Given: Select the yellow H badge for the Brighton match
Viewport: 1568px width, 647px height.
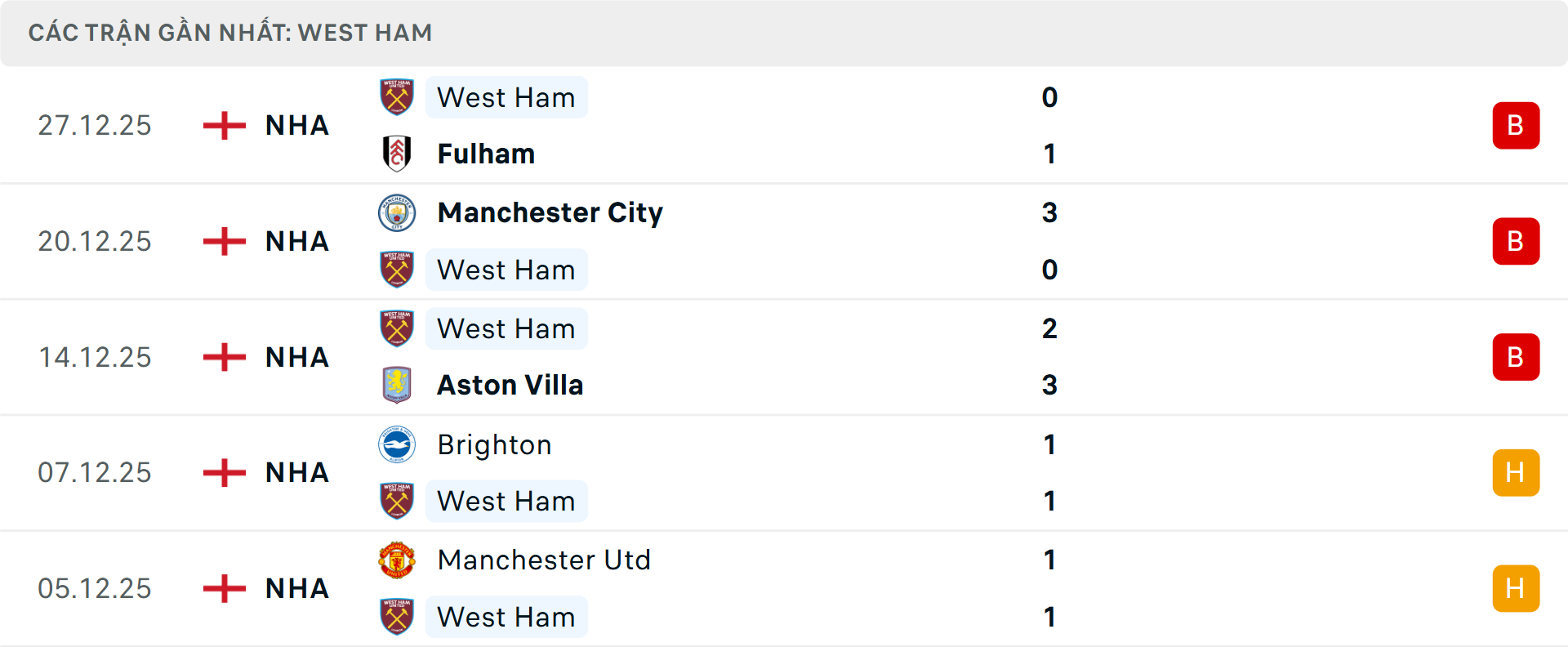Looking at the screenshot, I should [1517, 472].
